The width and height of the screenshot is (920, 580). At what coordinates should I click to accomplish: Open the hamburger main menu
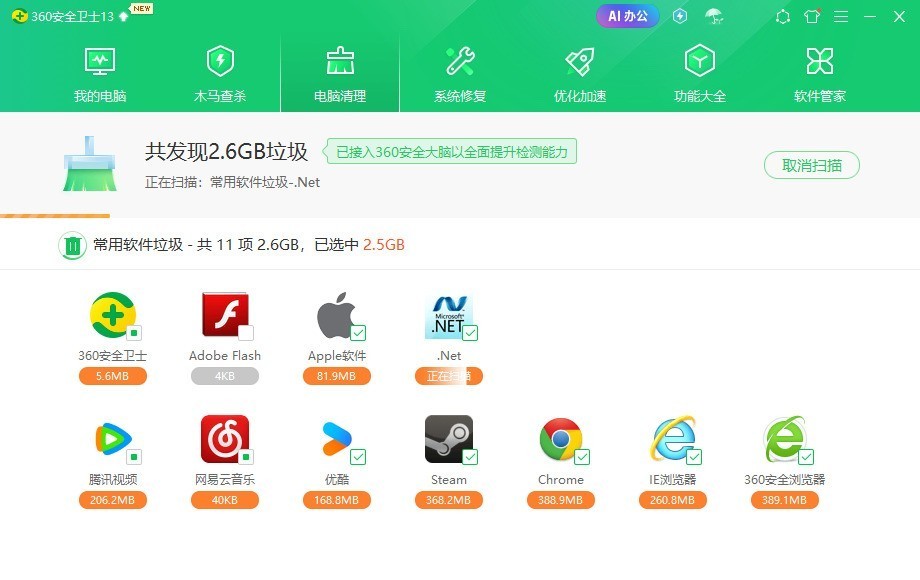[x=842, y=16]
